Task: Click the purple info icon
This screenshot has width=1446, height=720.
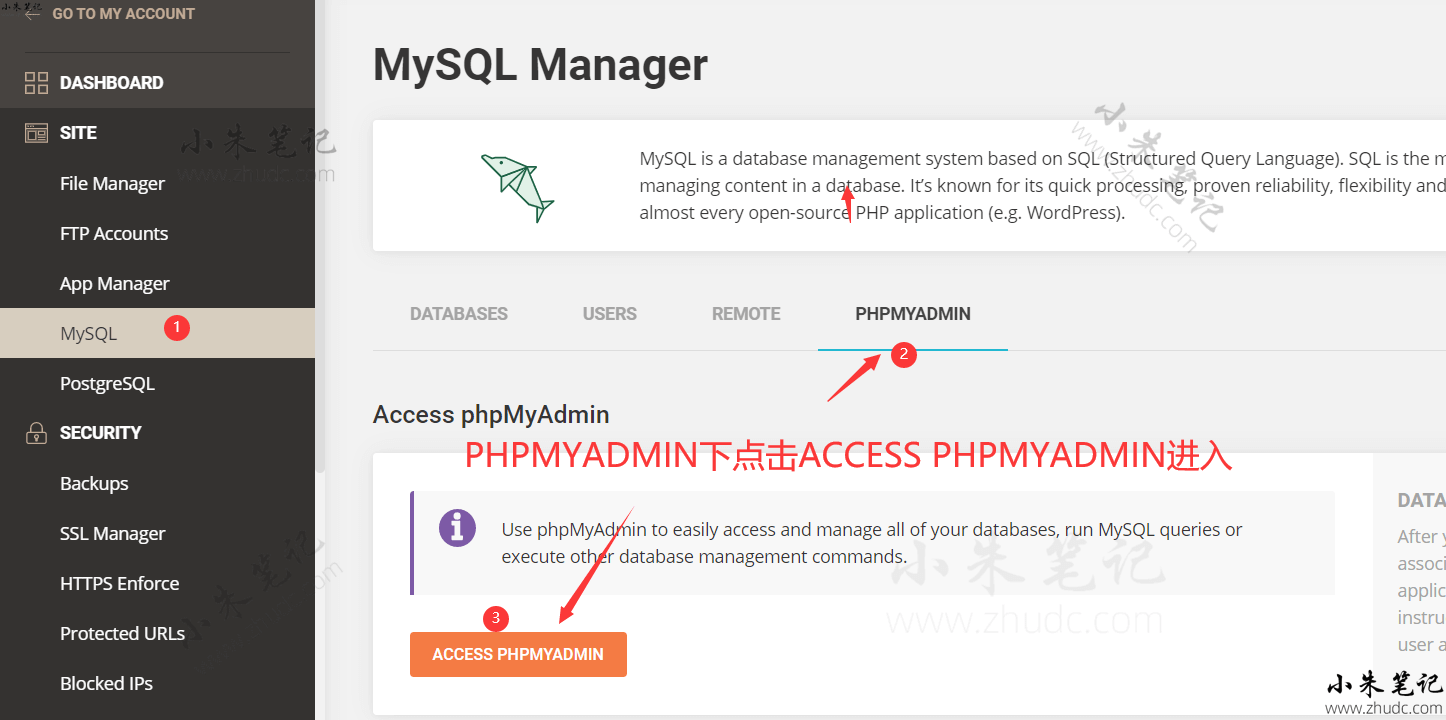Action: [x=457, y=528]
